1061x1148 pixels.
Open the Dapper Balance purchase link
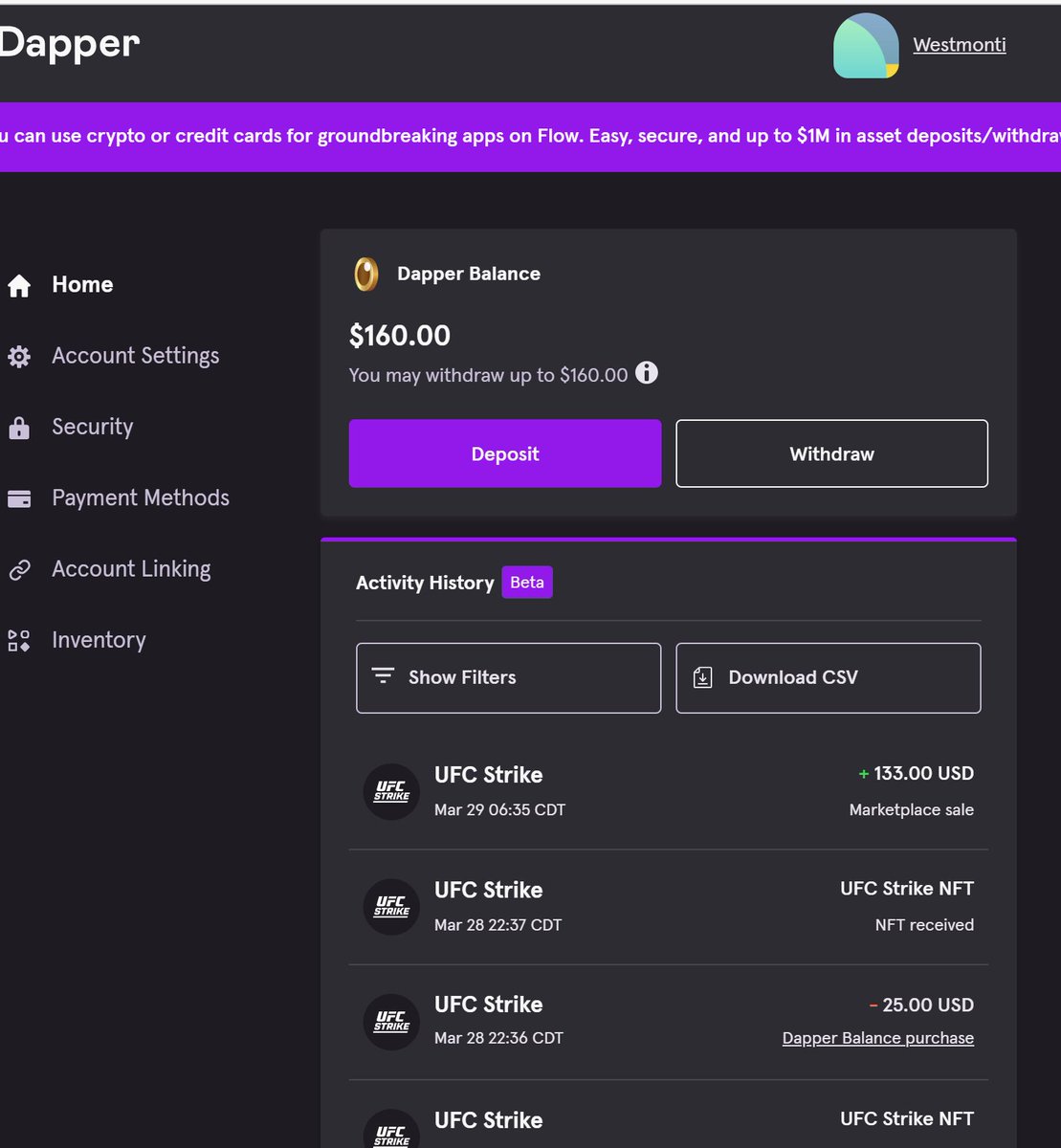coord(878,1038)
